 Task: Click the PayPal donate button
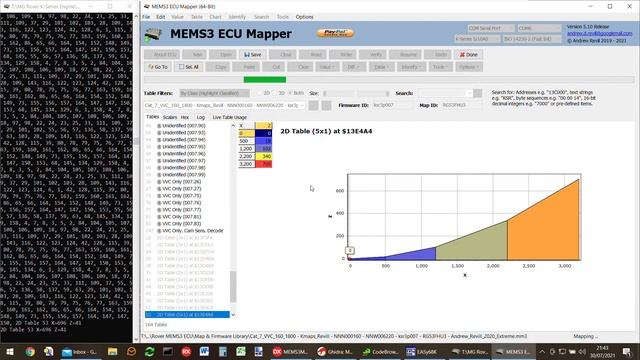(335, 33)
